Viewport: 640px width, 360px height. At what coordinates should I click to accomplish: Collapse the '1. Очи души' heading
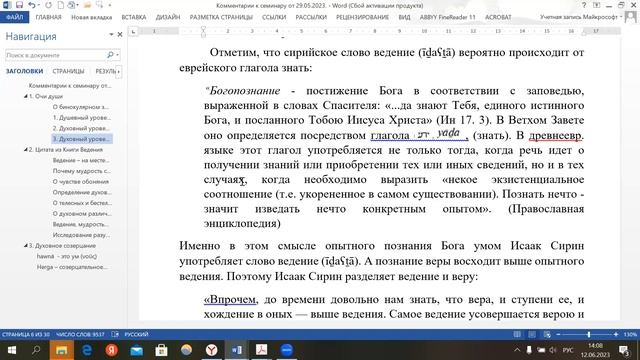point(26,96)
